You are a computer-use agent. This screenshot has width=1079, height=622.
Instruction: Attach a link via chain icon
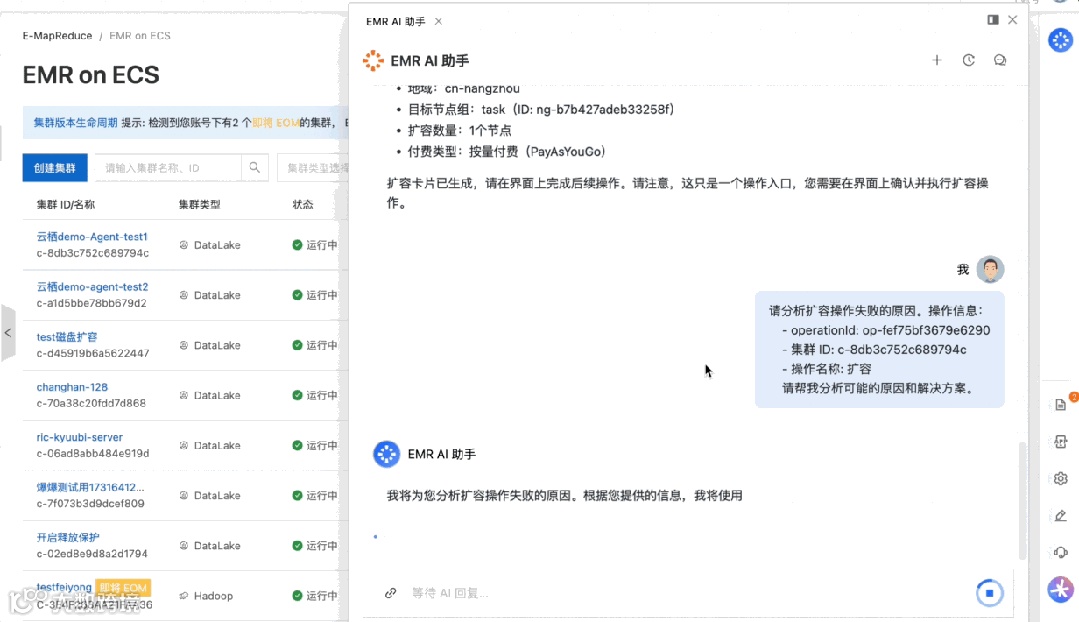390,592
